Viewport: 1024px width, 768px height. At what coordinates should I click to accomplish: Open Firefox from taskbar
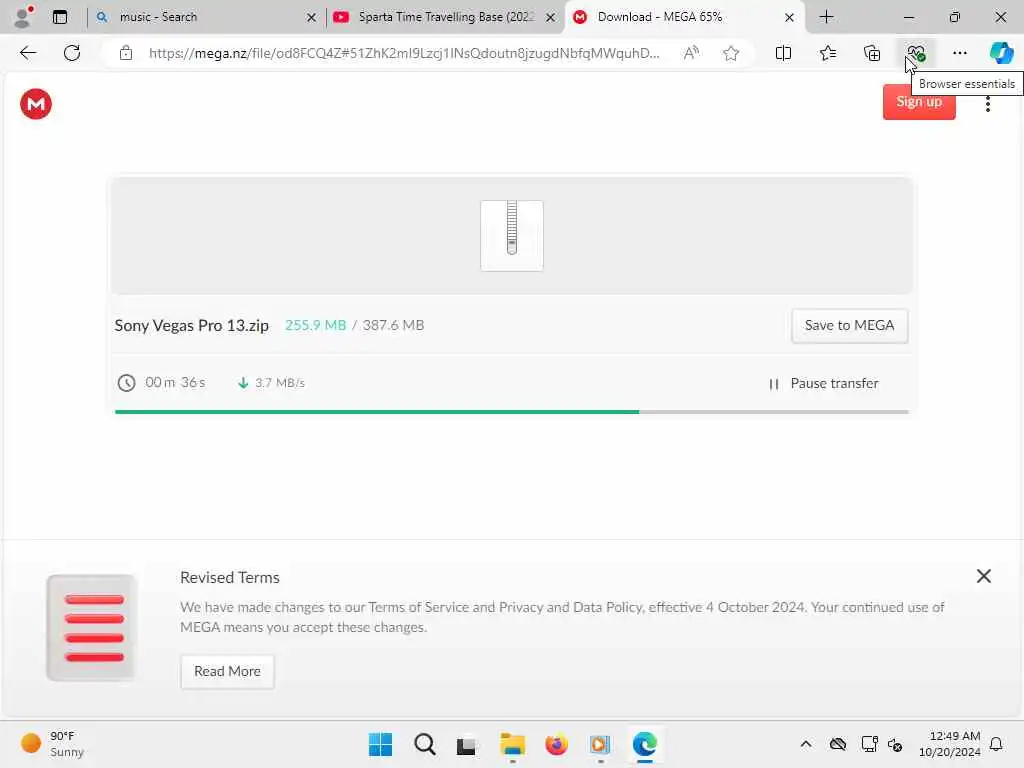point(556,744)
